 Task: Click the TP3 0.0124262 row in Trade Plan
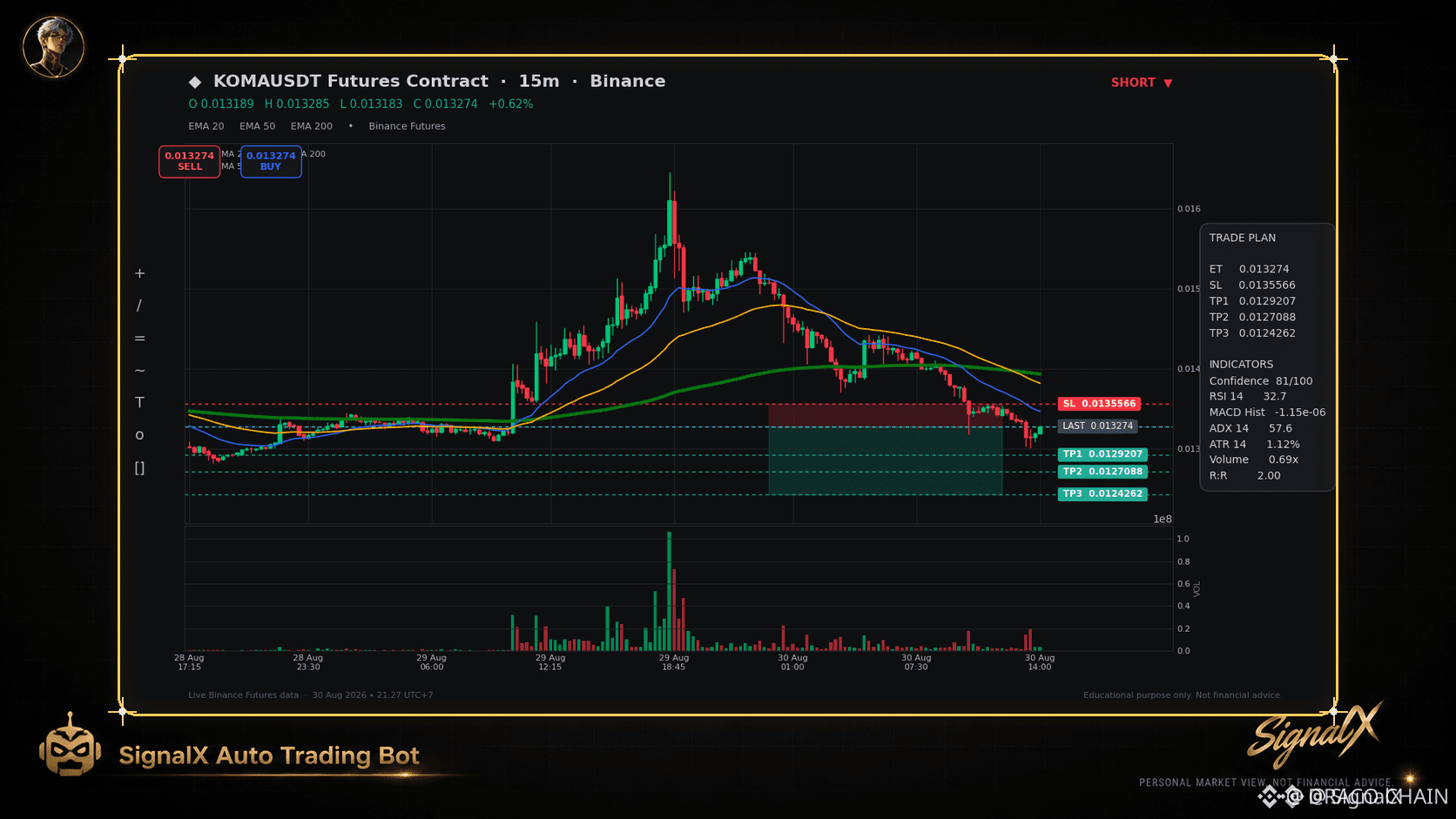[1252, 333]
